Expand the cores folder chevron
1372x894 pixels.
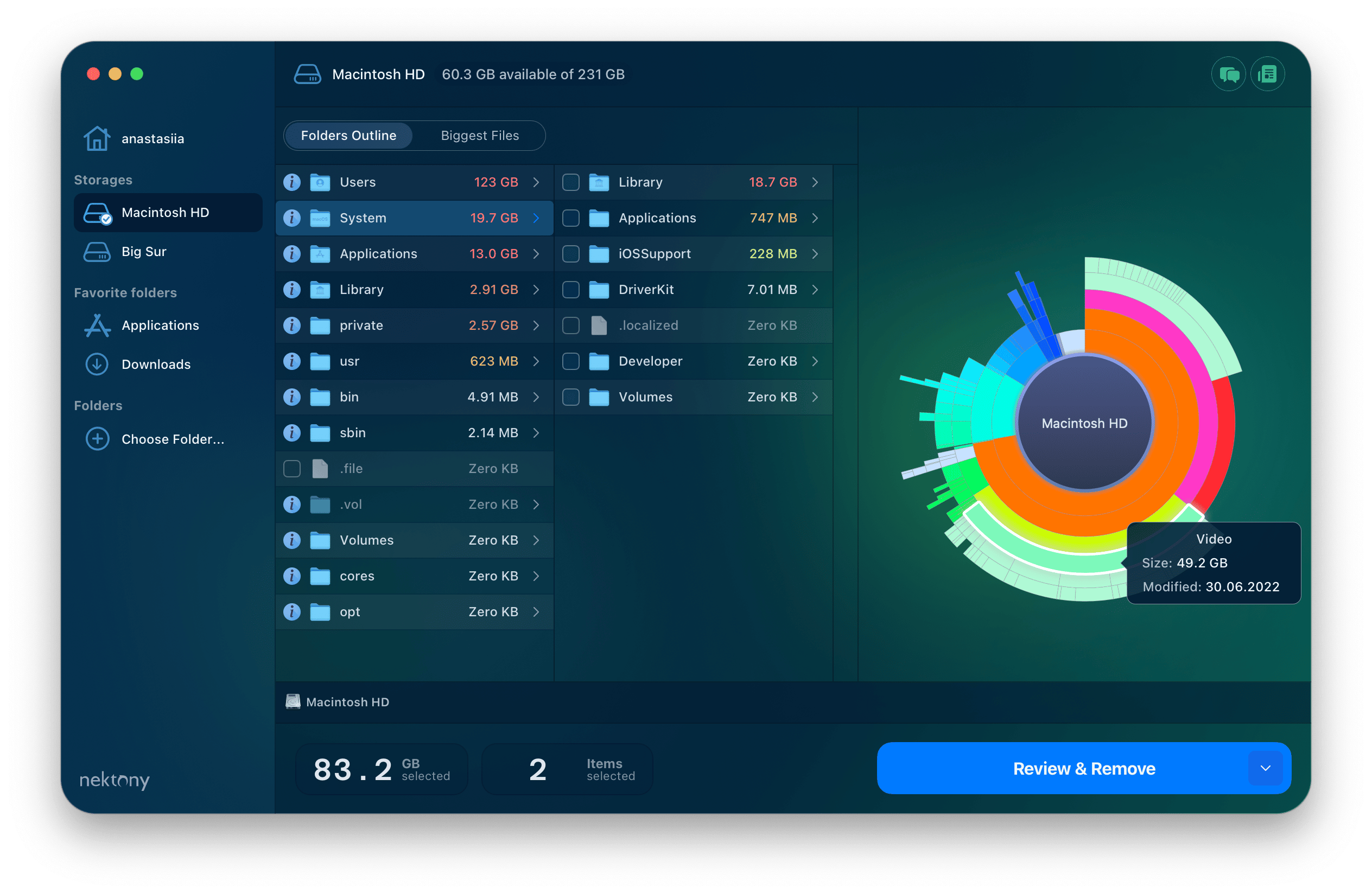coord(536,576)
